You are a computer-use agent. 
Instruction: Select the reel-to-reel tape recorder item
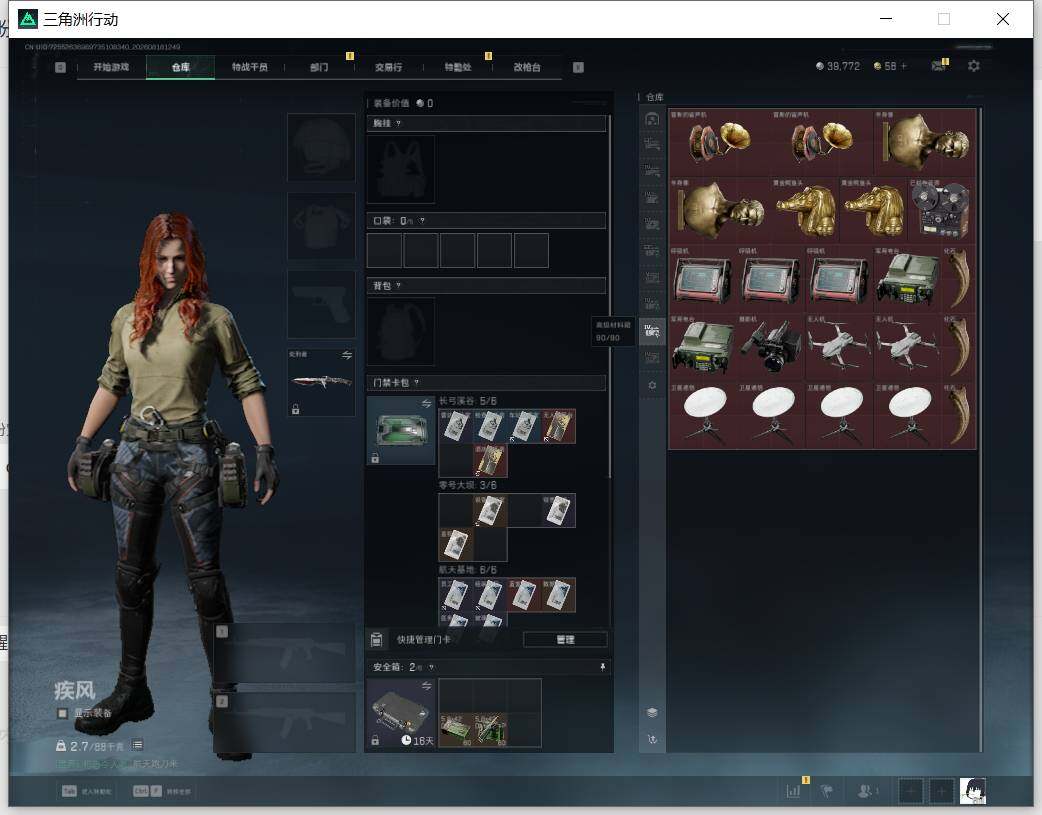pos(942,210)
